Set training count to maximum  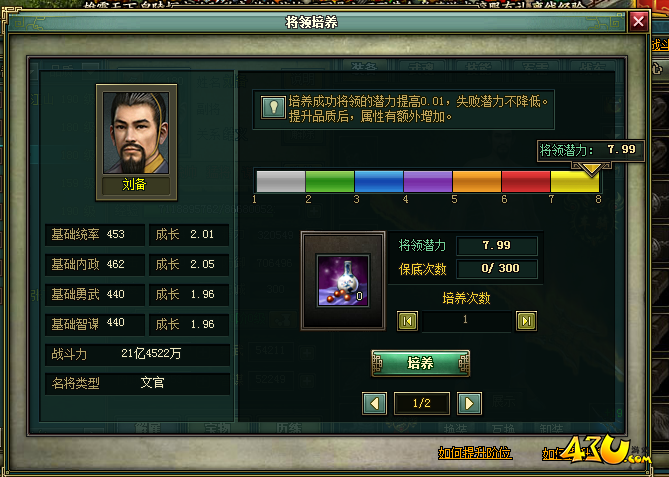point(526,321)
